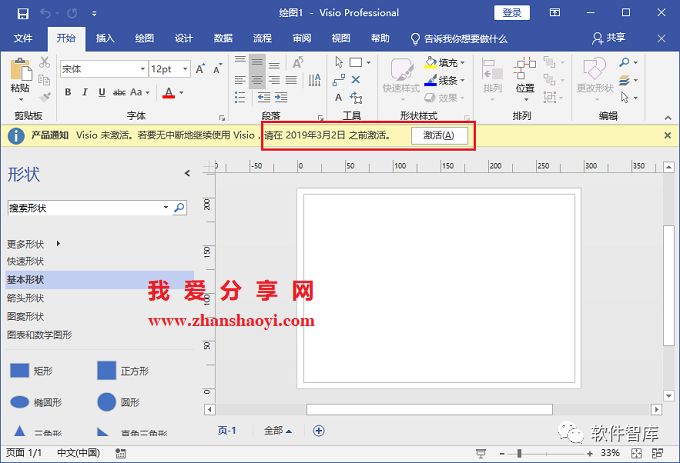
Task: Click the text direction icon
Action: tap(315, 80)
